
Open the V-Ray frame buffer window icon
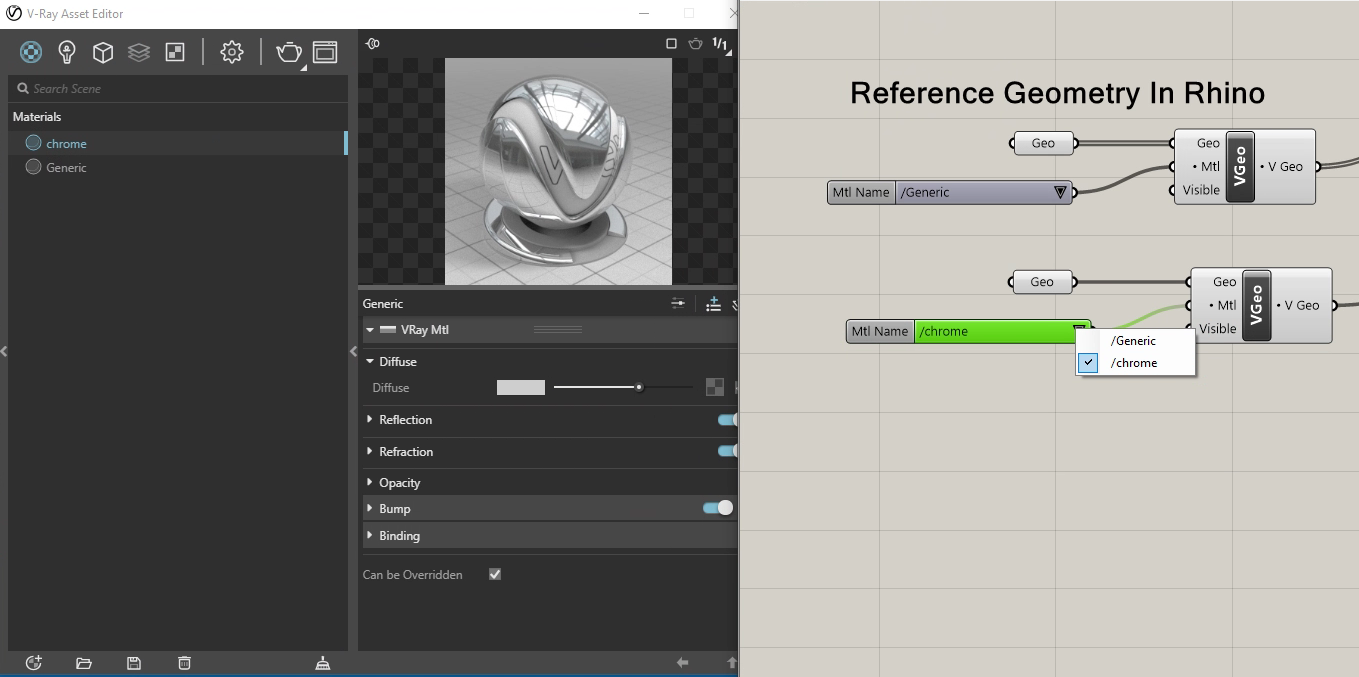(325, 52)
